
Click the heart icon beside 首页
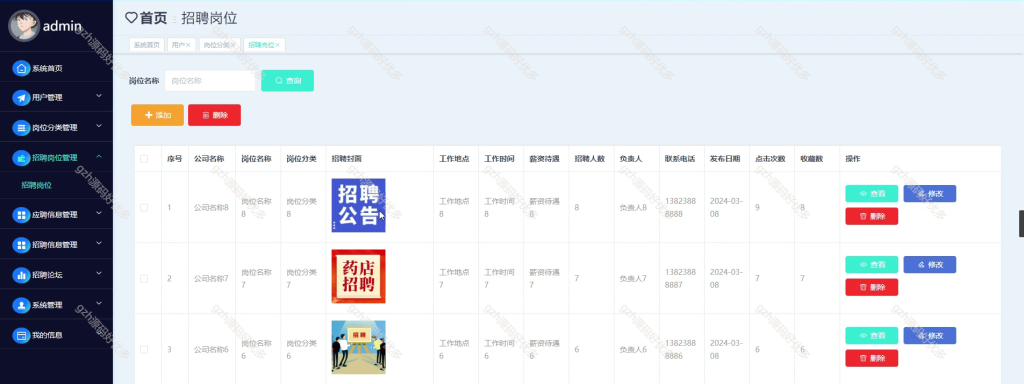(x=131, y=18)
